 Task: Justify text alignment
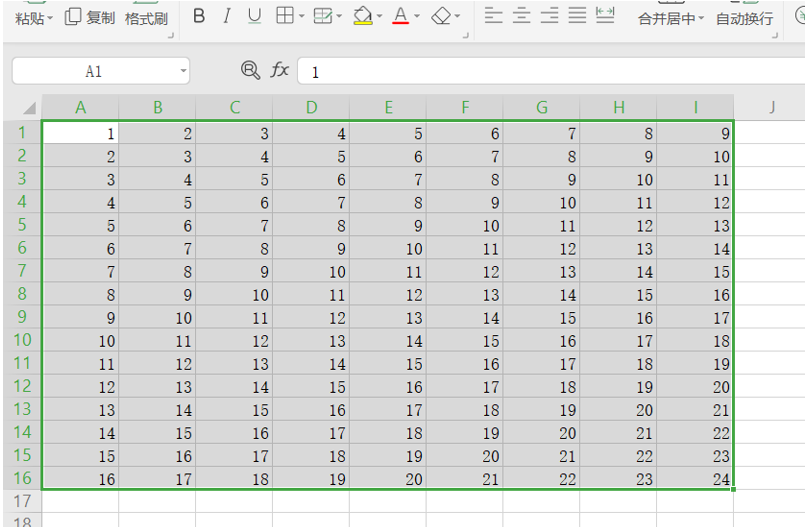point(577,15)
